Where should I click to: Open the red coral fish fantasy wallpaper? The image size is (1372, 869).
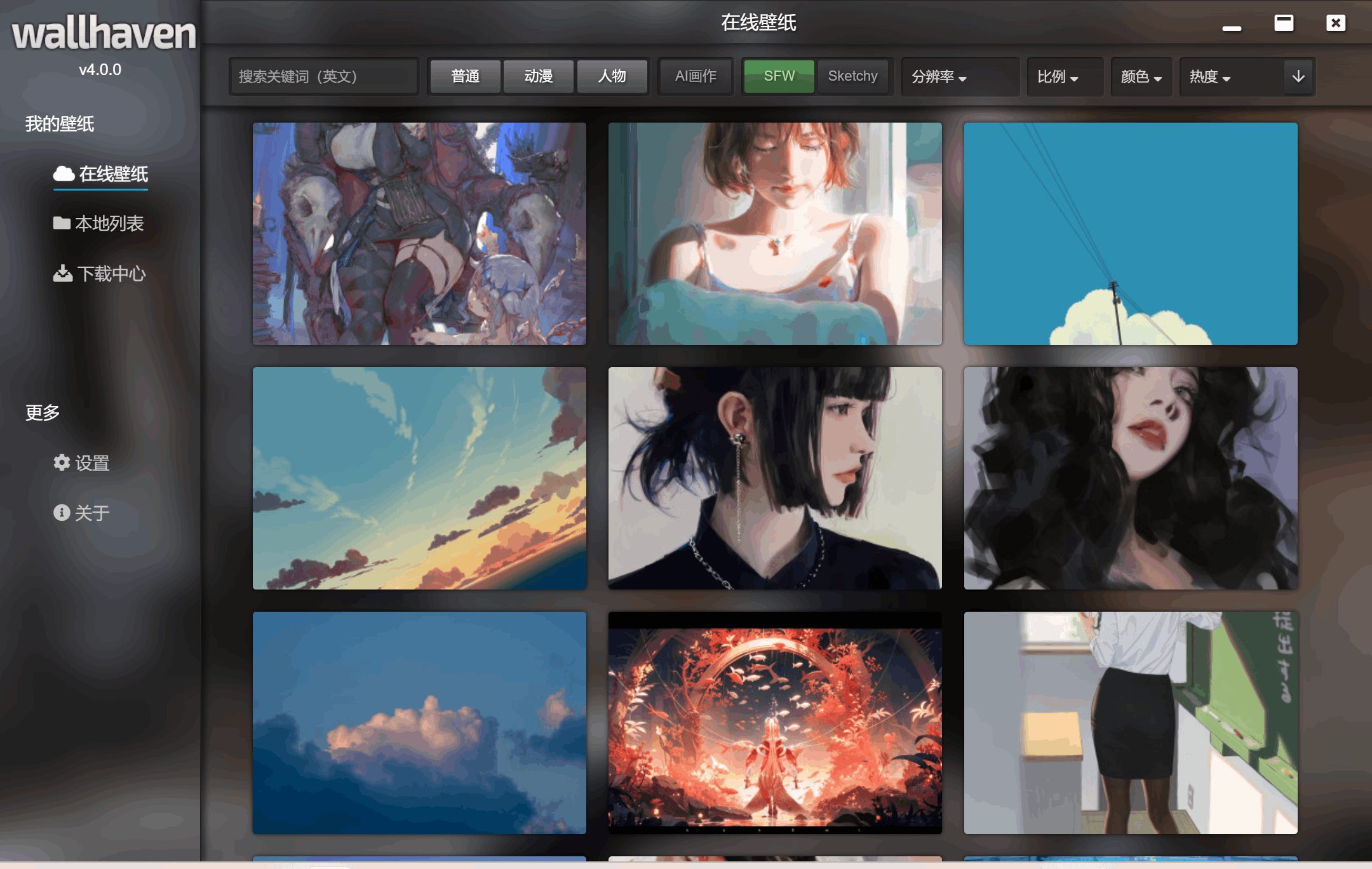point(775,723)
